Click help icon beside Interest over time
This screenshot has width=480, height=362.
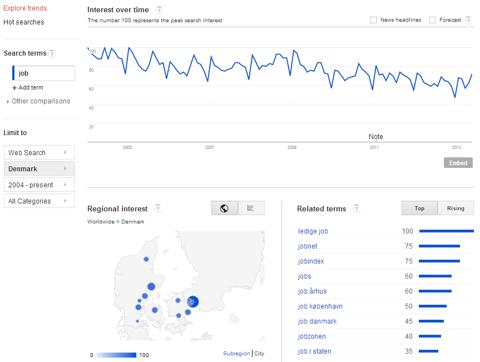click(x=159, y=10)
